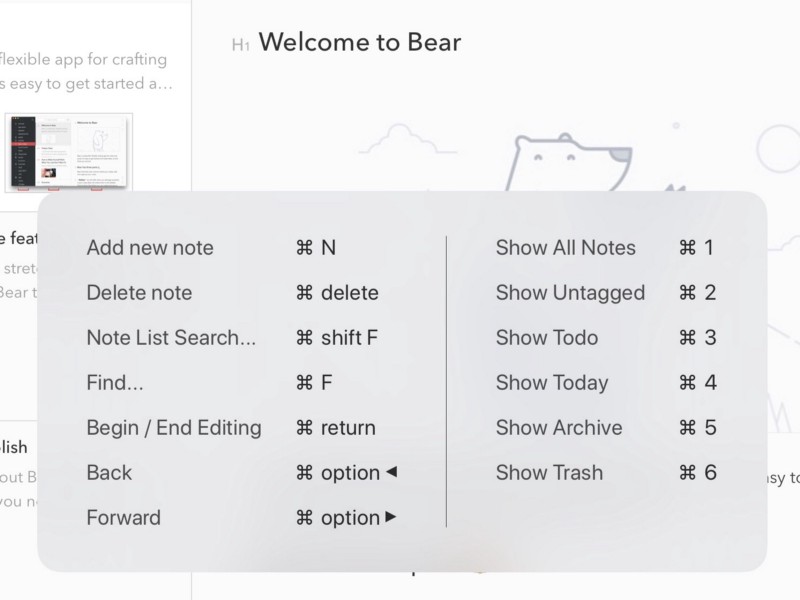The height and width of the screenshot is (600, 800).
Task: Select "Show Untagged" in the overlay
Action: click(570, 293)
